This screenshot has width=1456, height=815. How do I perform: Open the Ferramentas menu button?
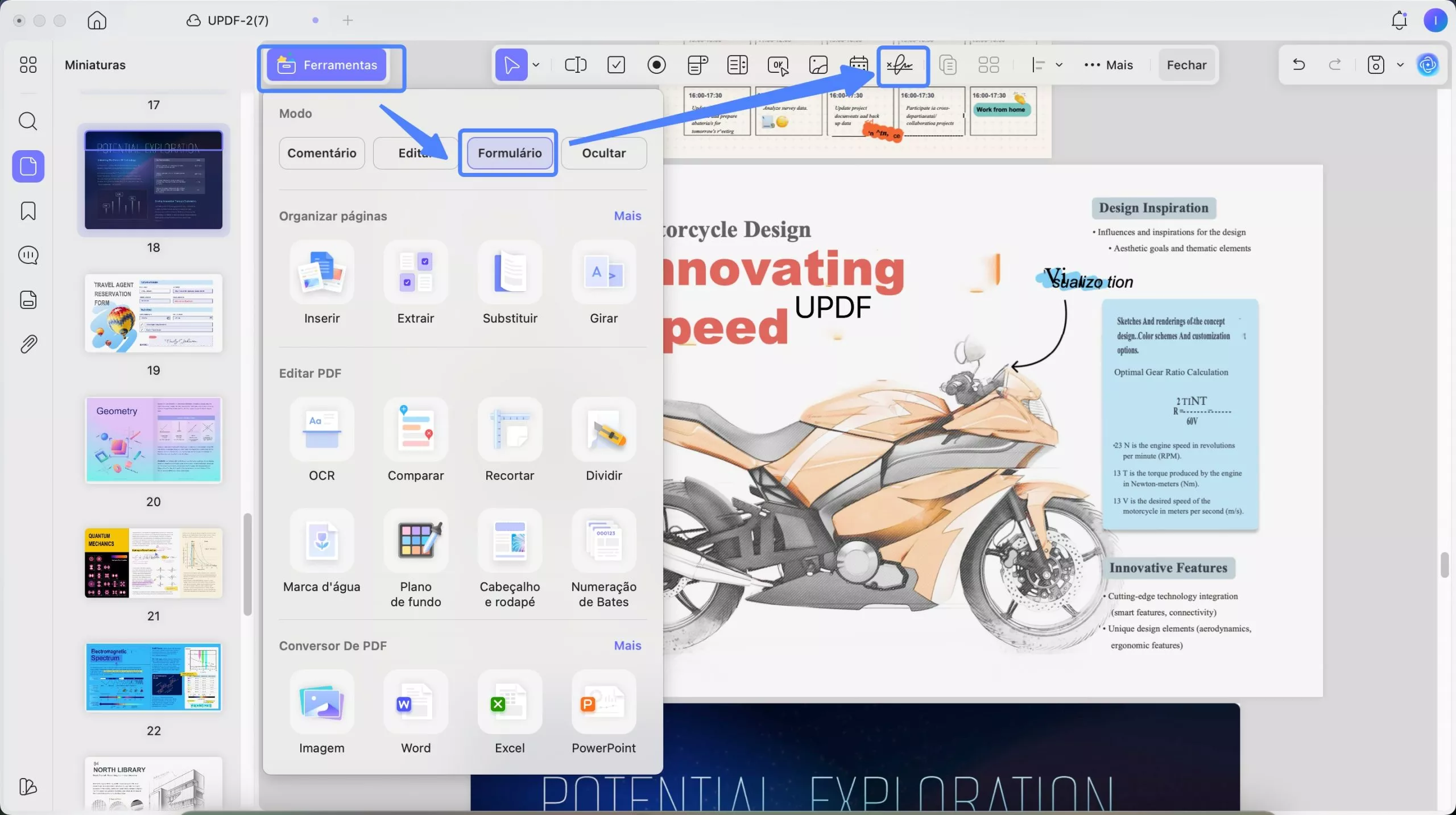click(x=326, y=65)
